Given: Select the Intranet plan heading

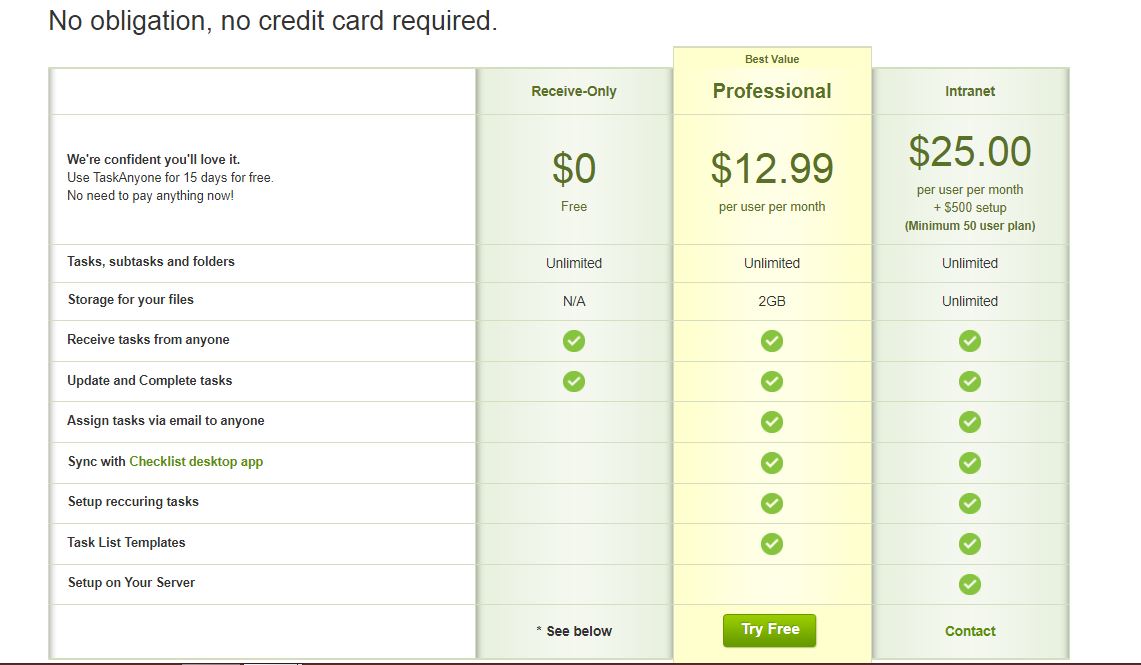Looking at the screenshot, I should (970, 91).
